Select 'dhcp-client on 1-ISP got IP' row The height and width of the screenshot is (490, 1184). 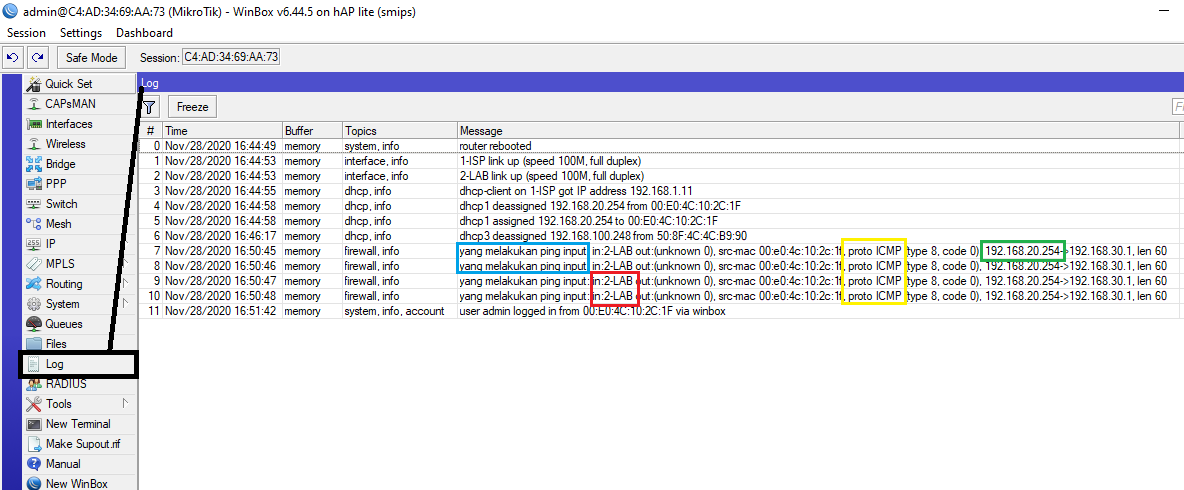coord(661,191)
